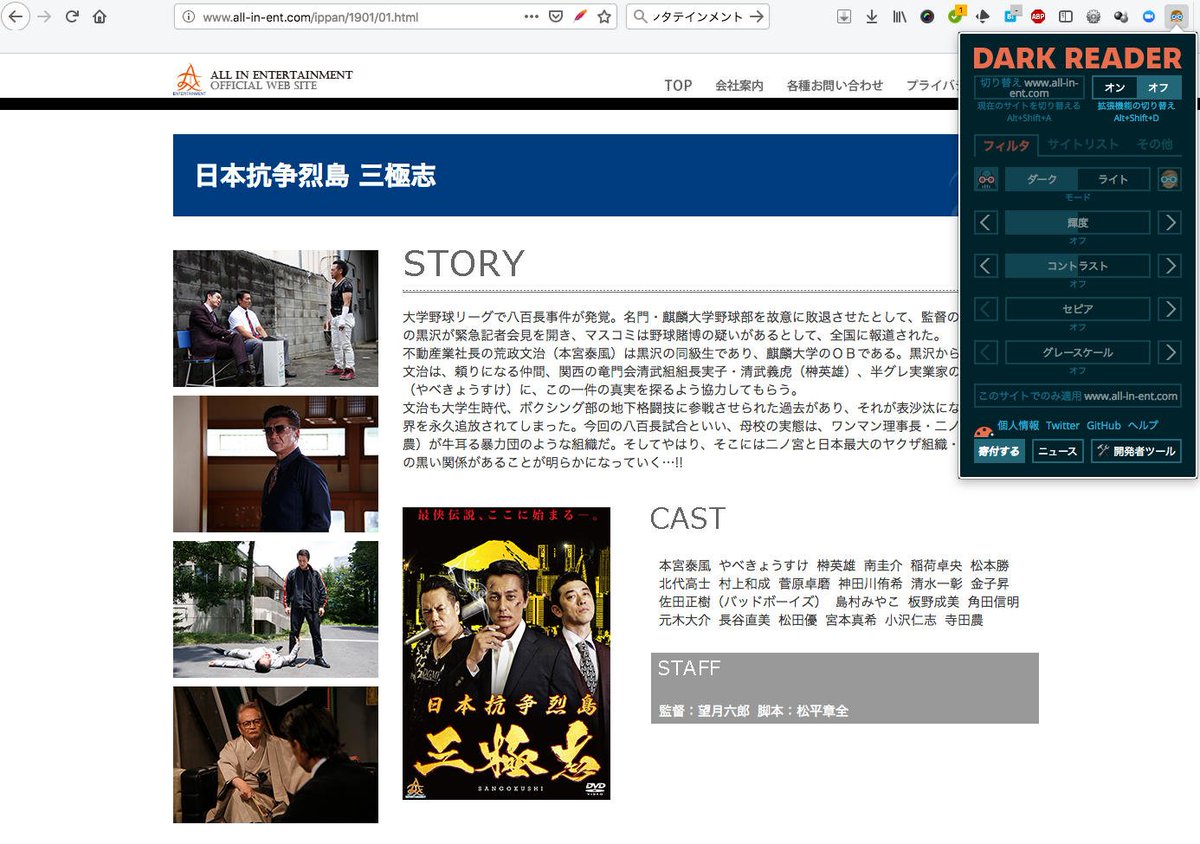Open the gray spheres extension icon
The width and height of the screenshot is (1200, 844).
pos(1121,17)
